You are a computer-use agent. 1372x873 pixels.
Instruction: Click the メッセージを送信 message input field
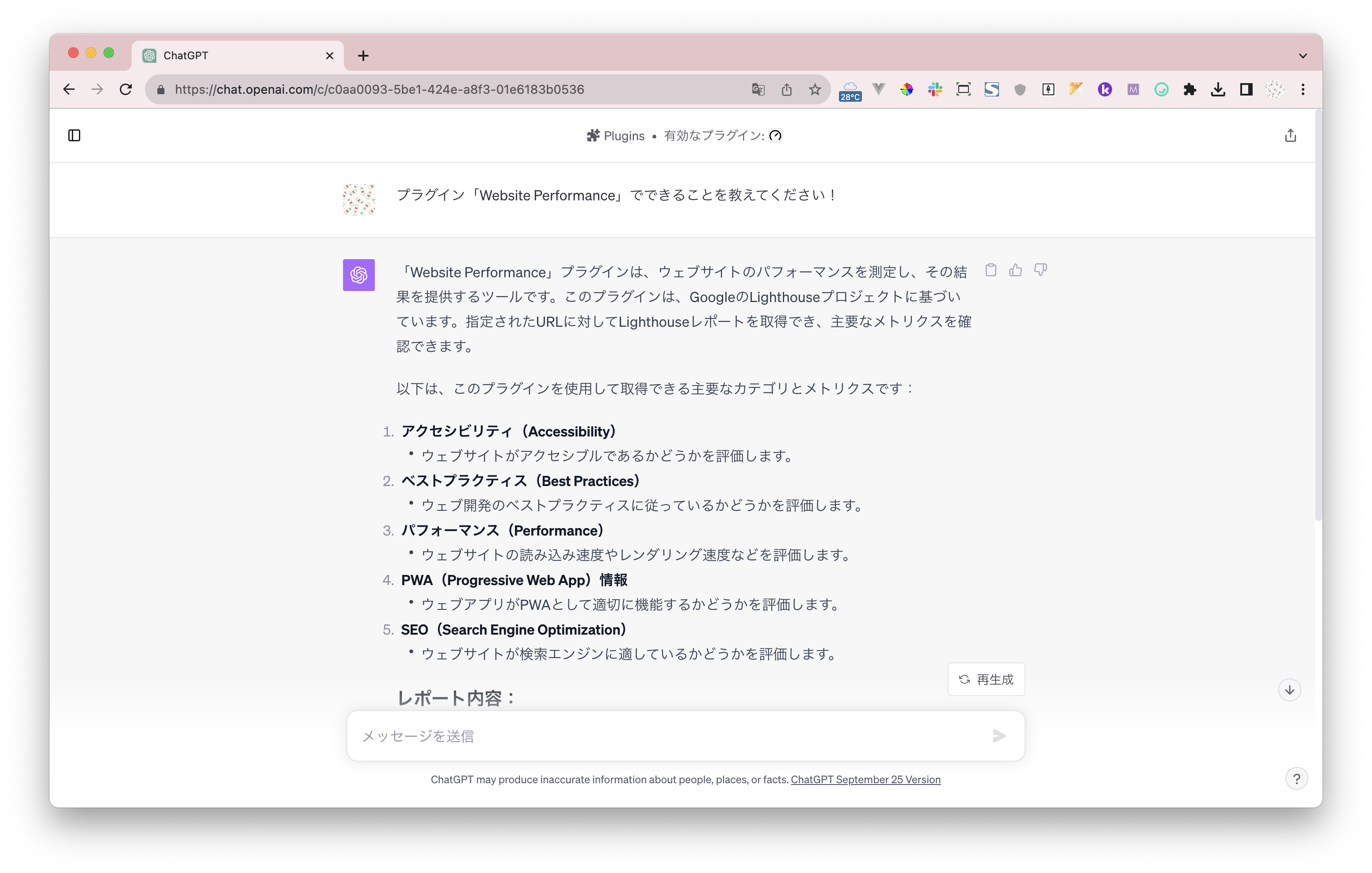click(667, 735)
